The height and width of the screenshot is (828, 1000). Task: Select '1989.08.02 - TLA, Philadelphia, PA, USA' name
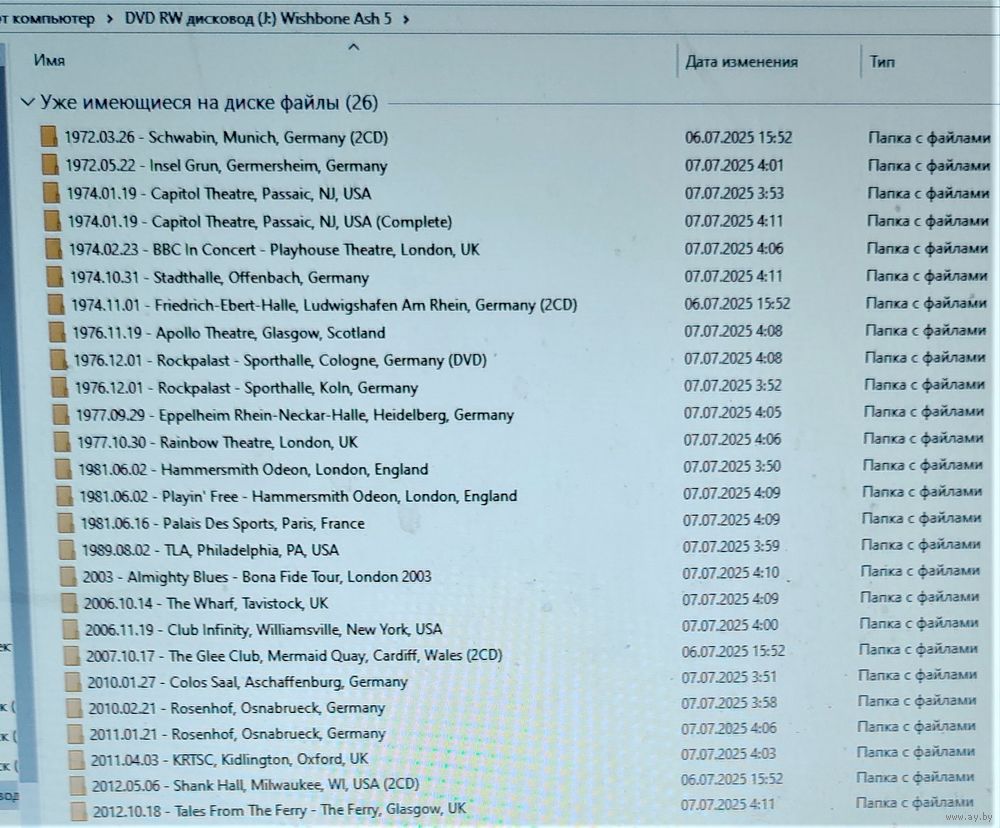tap(210, 550)
